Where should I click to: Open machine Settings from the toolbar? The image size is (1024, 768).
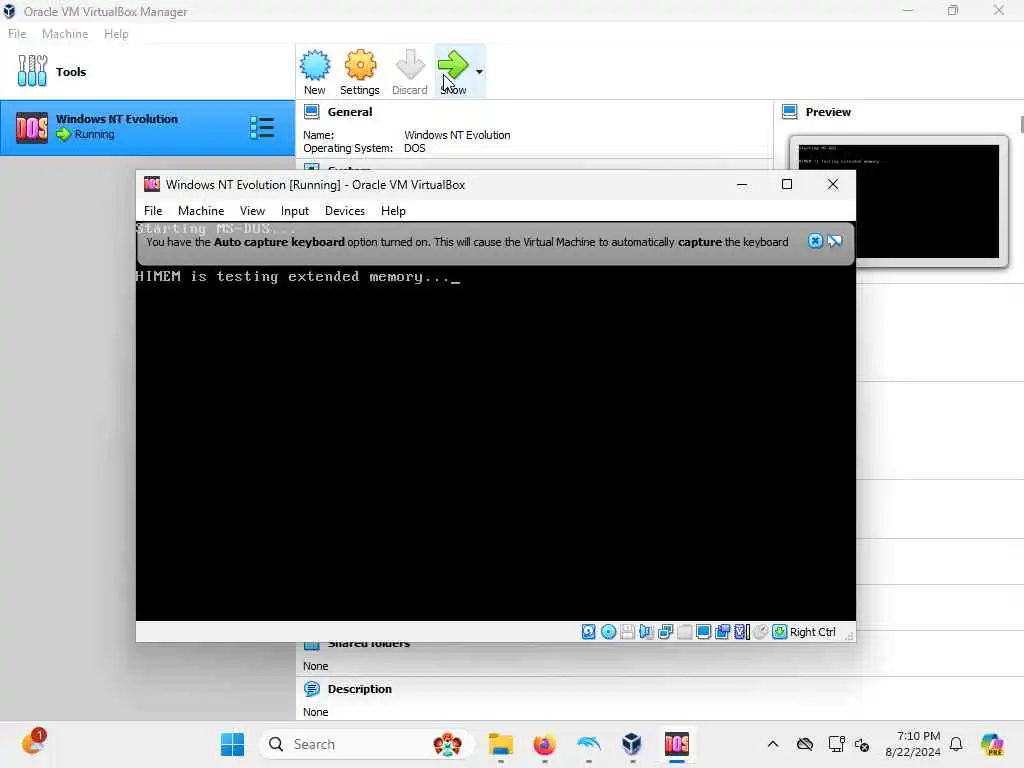click(360, 72)
